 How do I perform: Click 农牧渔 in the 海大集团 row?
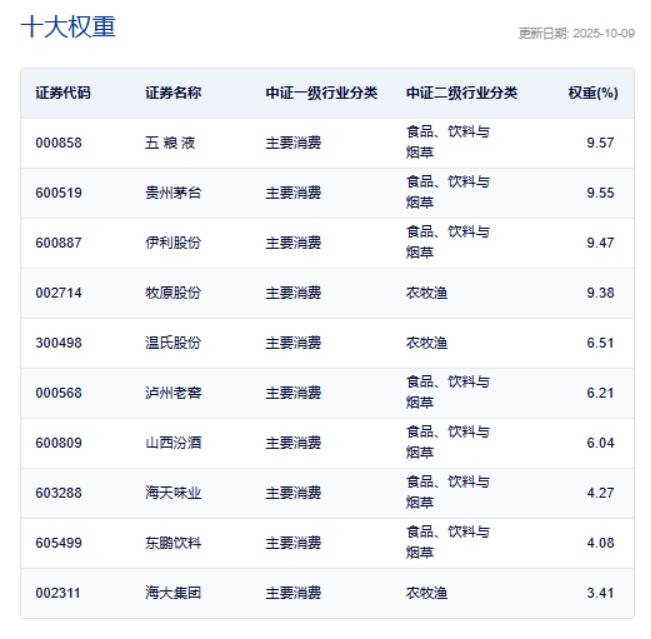(427, 593)
